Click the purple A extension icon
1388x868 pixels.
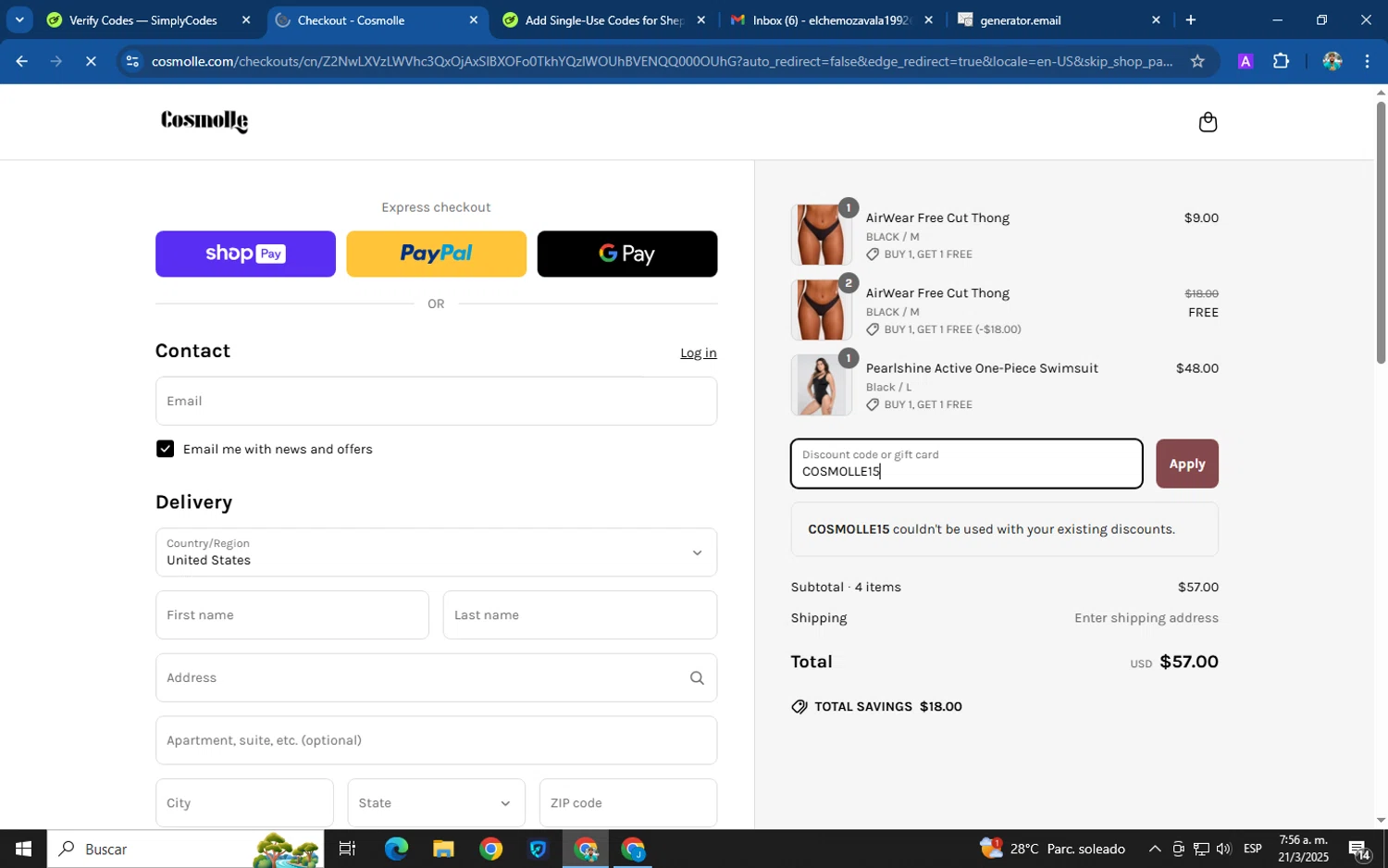tap(1245, 61)
